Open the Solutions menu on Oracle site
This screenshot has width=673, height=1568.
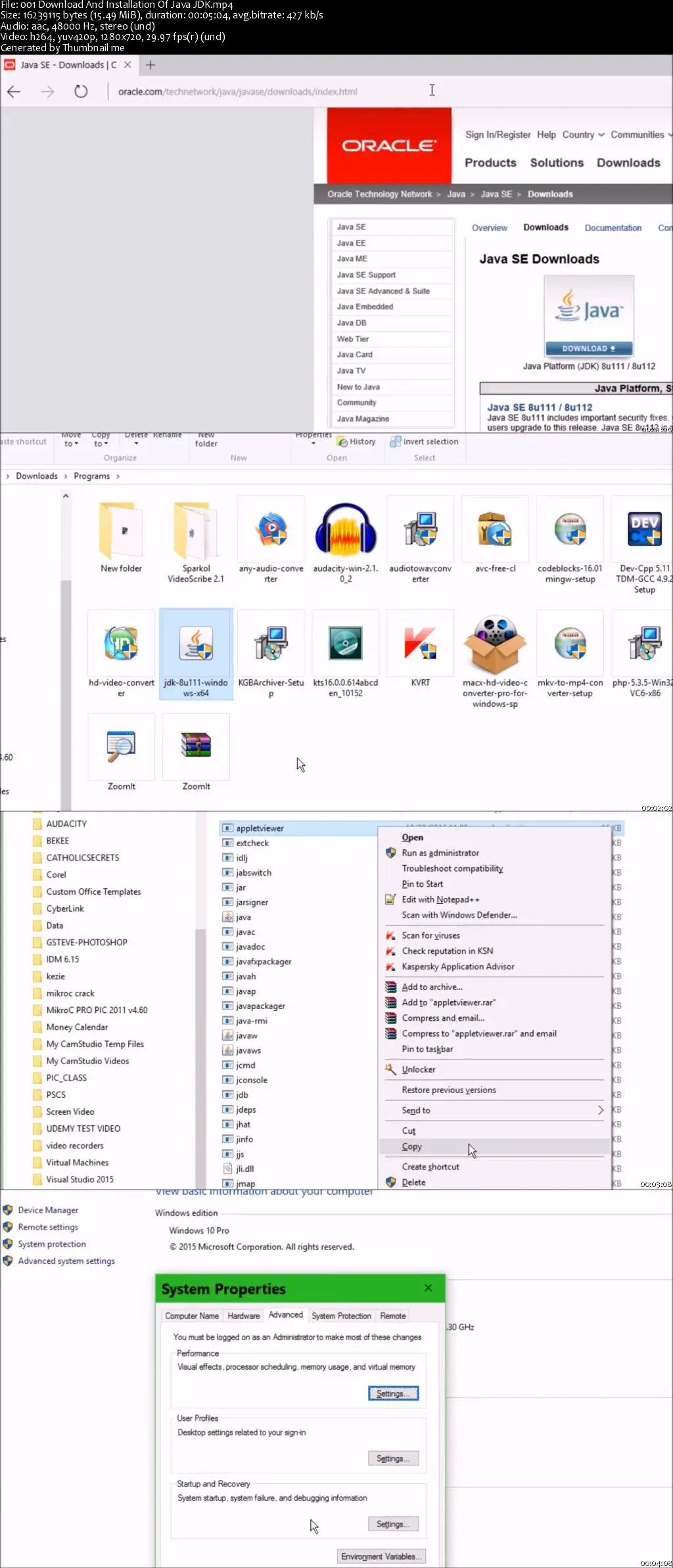[x=557, y=163]
